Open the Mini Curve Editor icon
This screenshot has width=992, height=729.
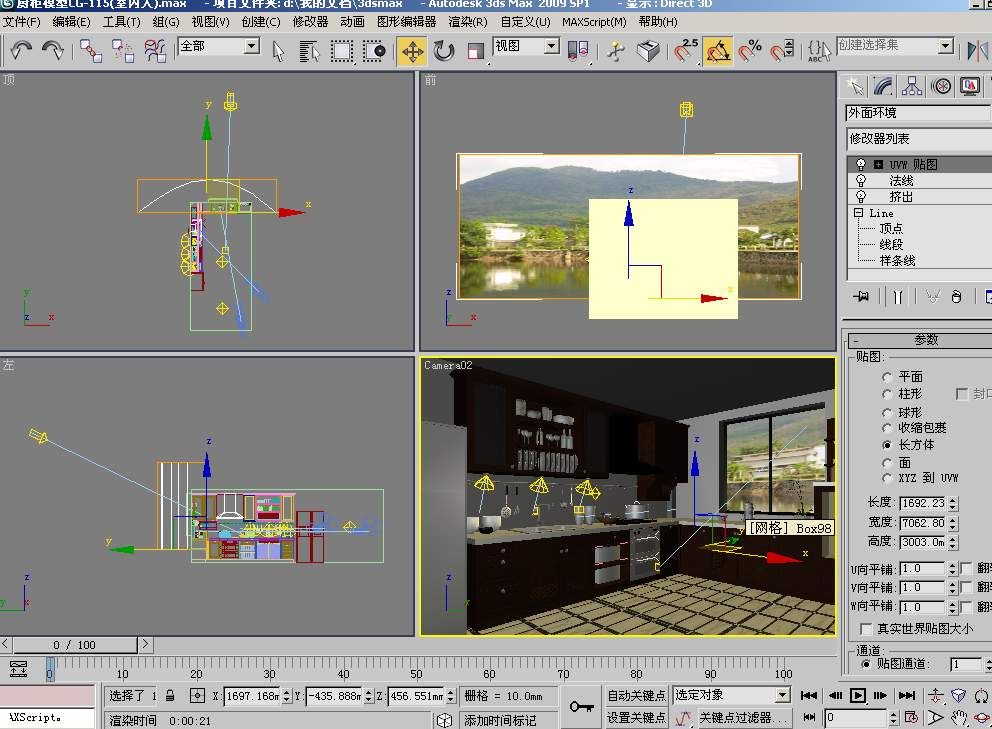(18, 668)
